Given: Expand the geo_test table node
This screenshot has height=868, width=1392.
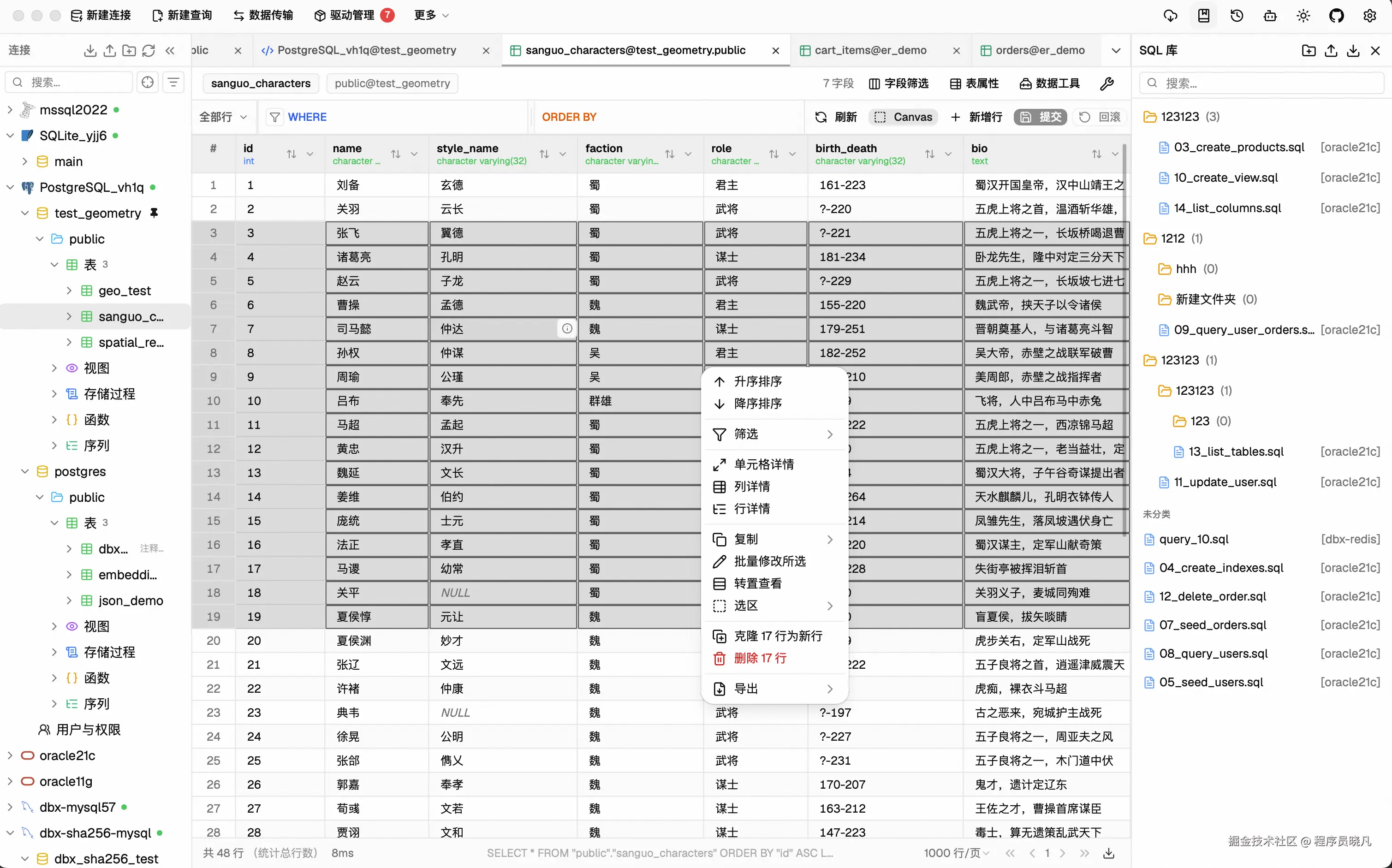Looking at the screenshot, I should click(69, 291).
